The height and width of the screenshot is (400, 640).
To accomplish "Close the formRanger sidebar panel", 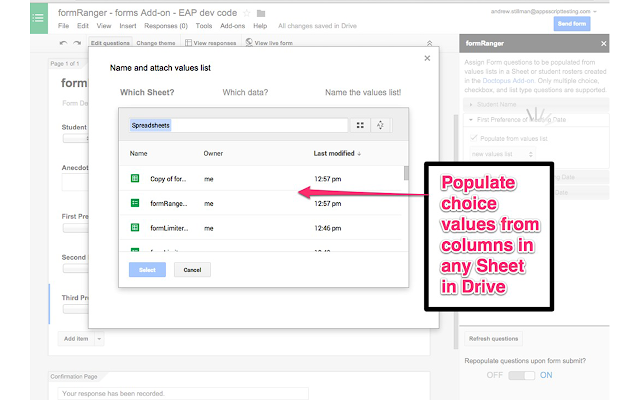I will [603, 43].
